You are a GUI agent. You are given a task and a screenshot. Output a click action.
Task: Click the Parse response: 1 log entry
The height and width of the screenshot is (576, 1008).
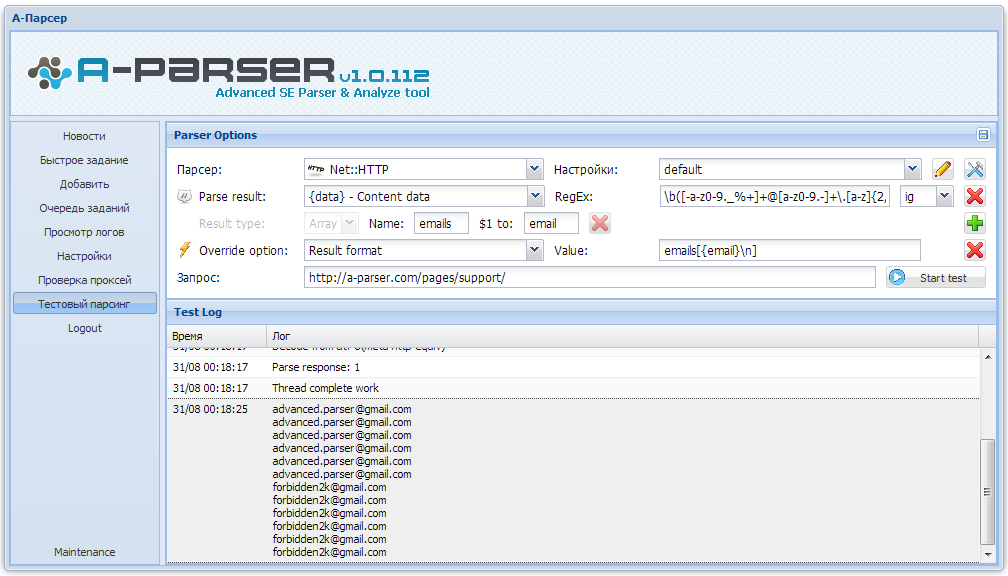(x=316, y=367)
